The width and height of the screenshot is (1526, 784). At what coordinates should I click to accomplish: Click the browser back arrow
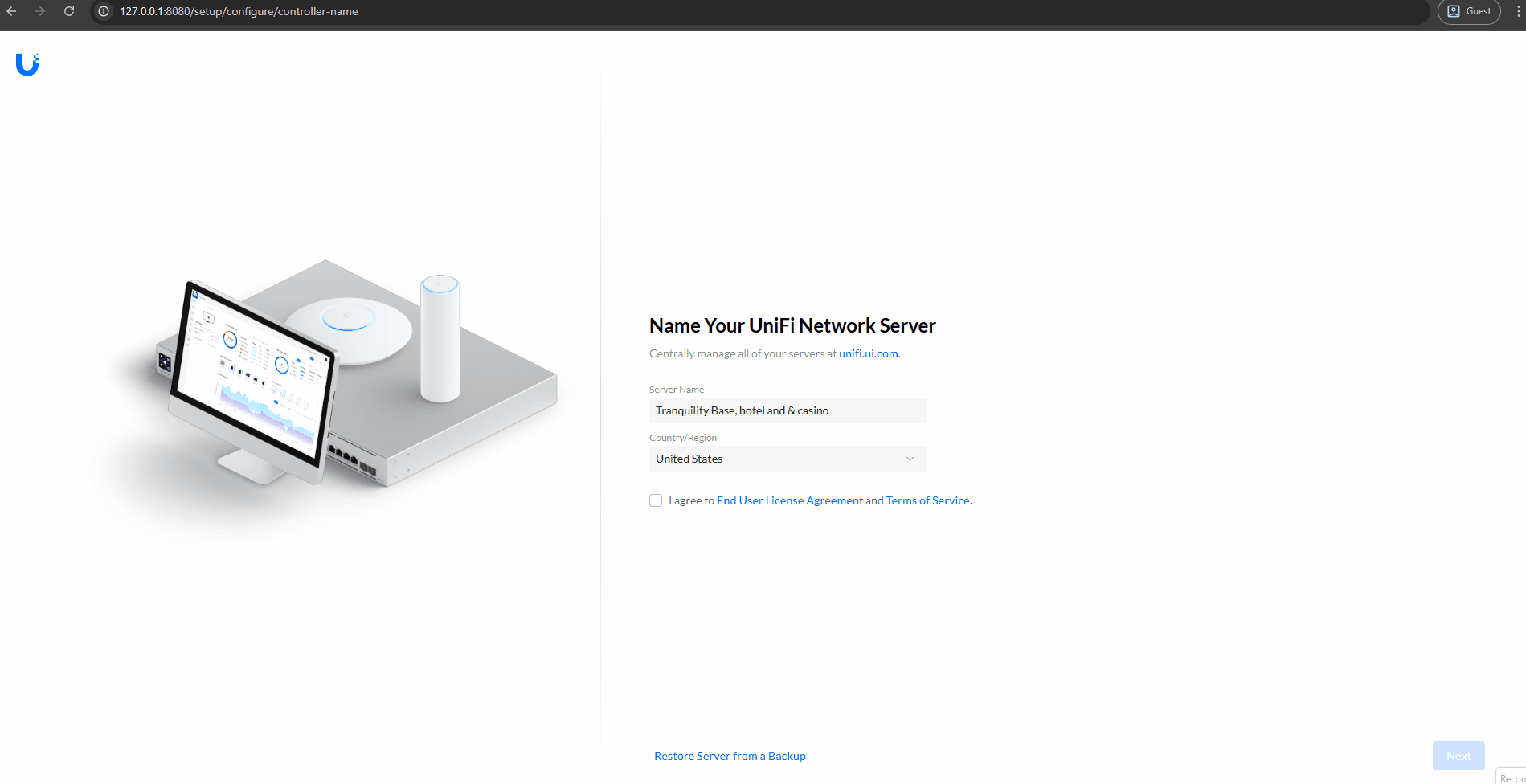tap(11, 11)
